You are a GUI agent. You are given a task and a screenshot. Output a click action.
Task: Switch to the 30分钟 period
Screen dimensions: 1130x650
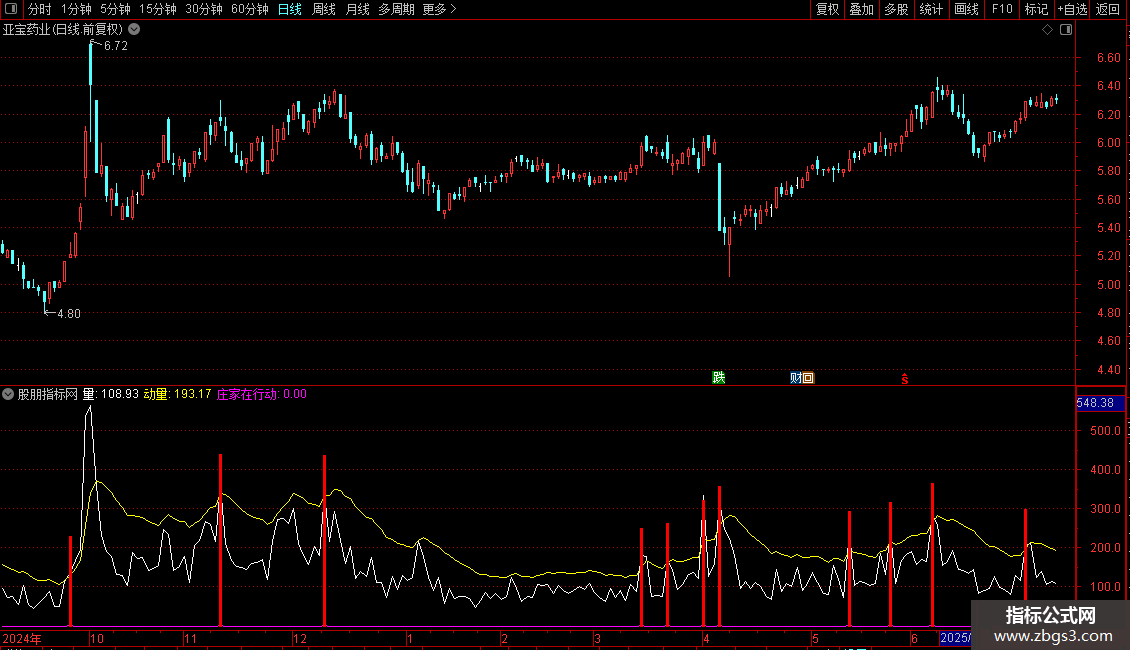coord(204,9)
